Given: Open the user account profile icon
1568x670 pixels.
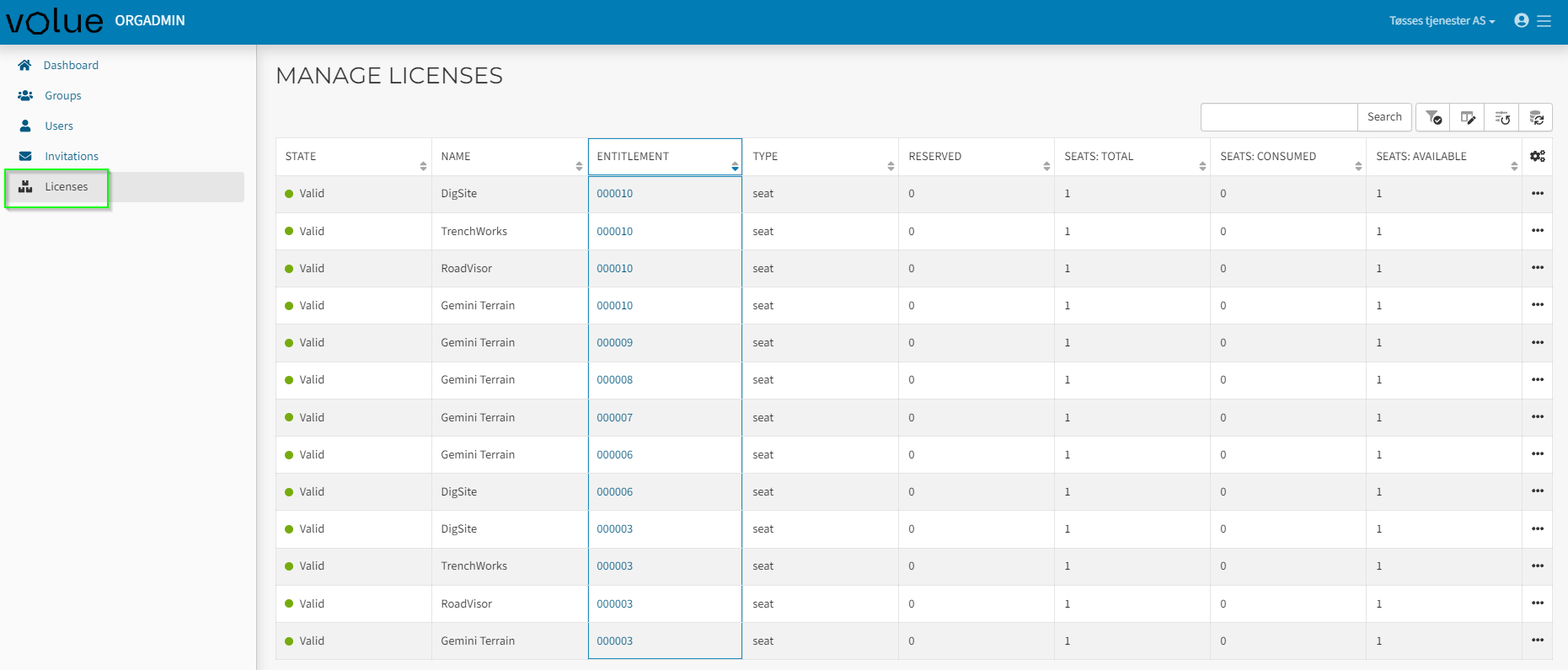Looking at the screenshot, I should click(1521, 21).
